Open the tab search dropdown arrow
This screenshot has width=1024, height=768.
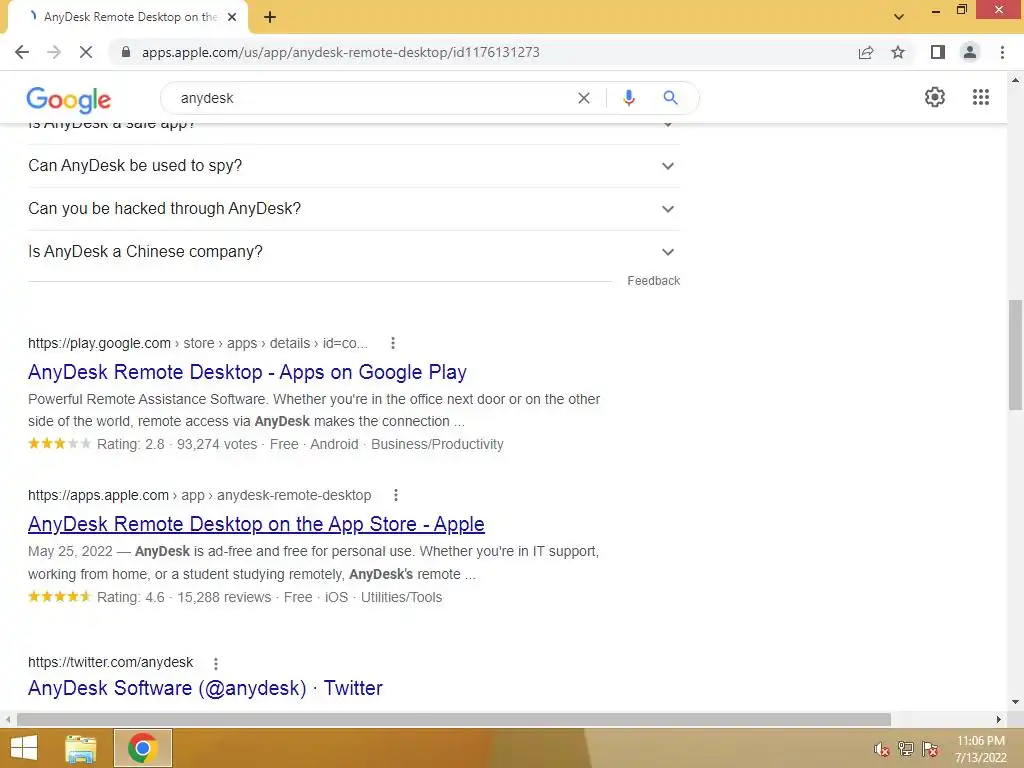(899, 17)
